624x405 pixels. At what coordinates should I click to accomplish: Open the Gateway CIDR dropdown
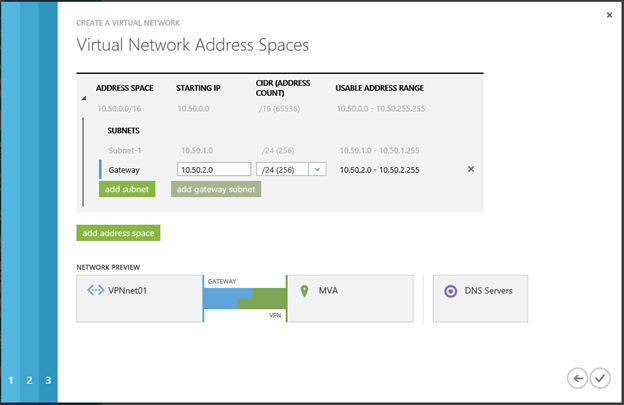click(317, 170)
